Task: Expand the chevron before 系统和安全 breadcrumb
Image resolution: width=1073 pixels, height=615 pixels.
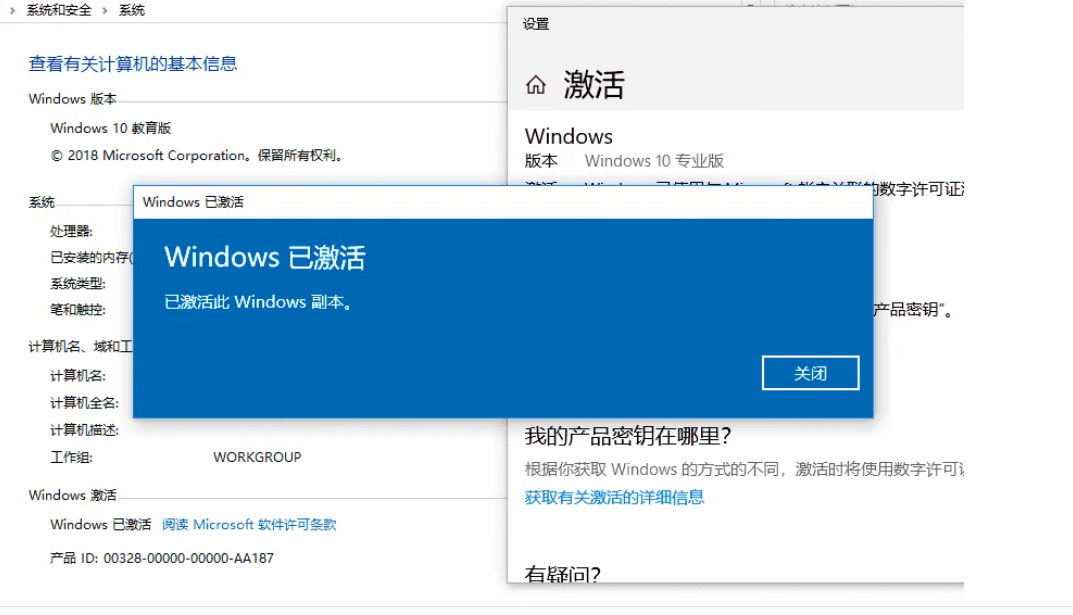Action: click(x=12, y=10)
